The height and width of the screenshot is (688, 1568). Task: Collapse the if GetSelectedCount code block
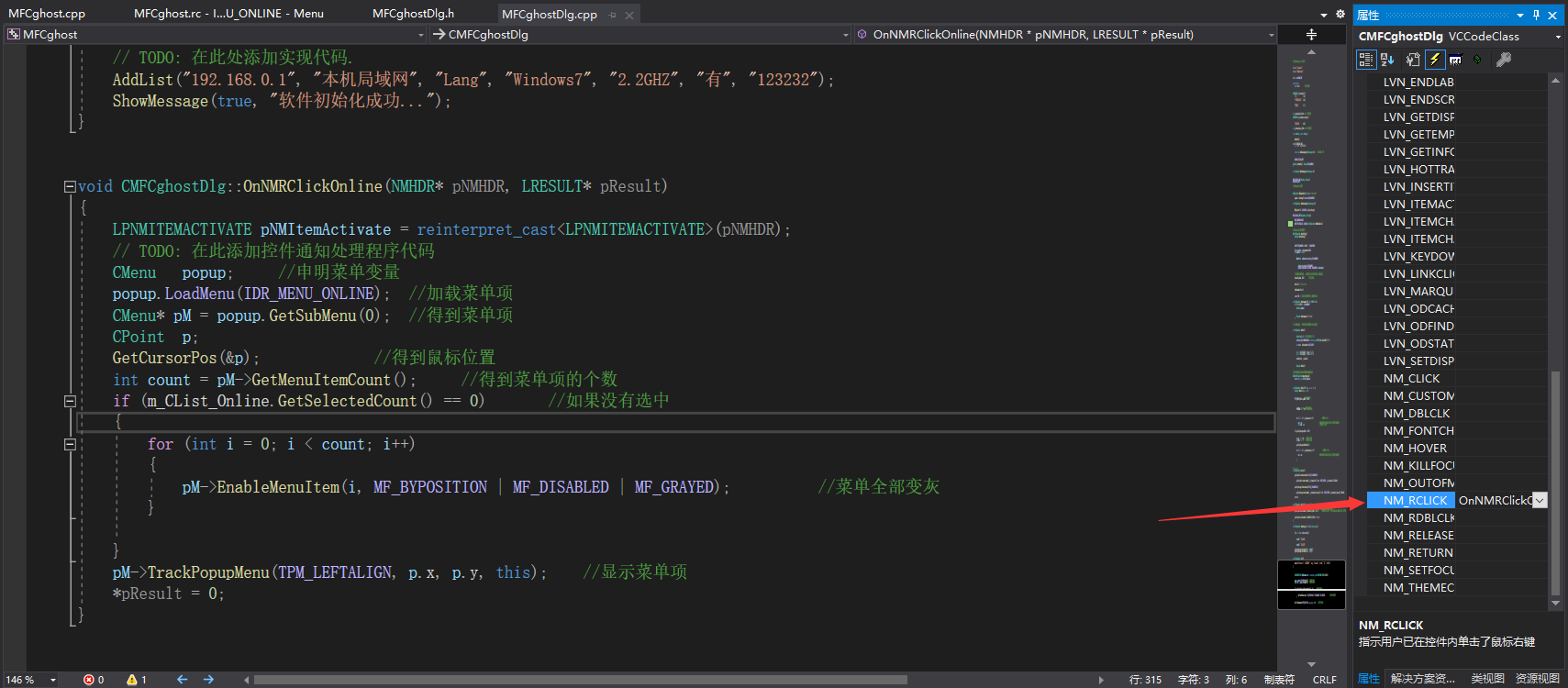click(70, 401)
